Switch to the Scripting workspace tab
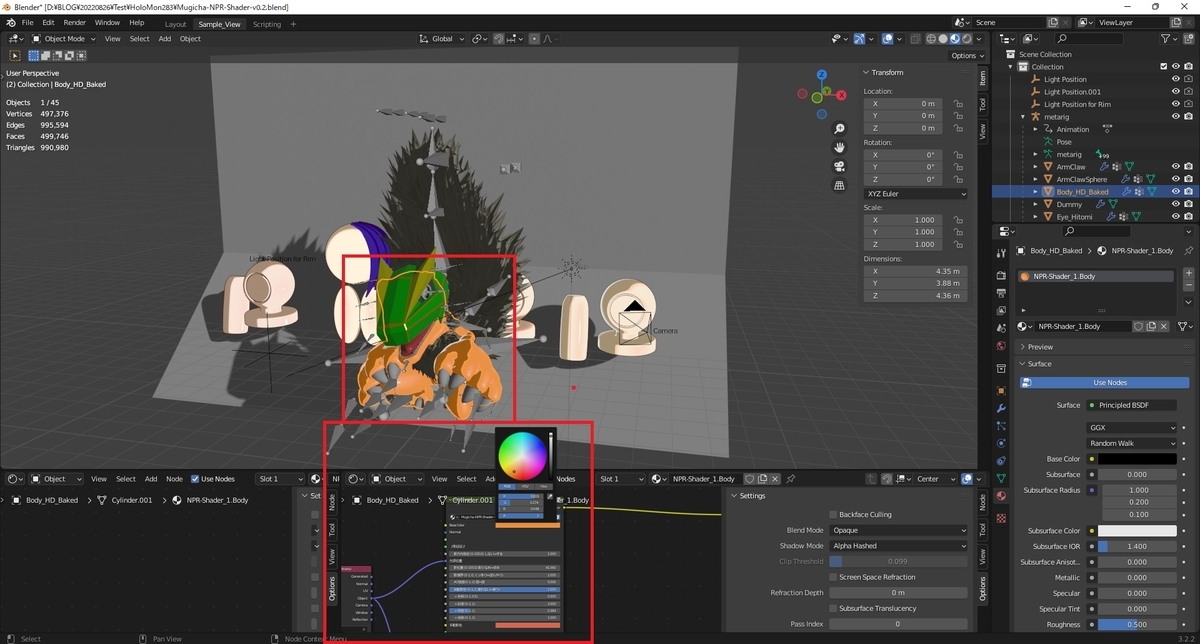1200x644 pixels. point(267,23)
